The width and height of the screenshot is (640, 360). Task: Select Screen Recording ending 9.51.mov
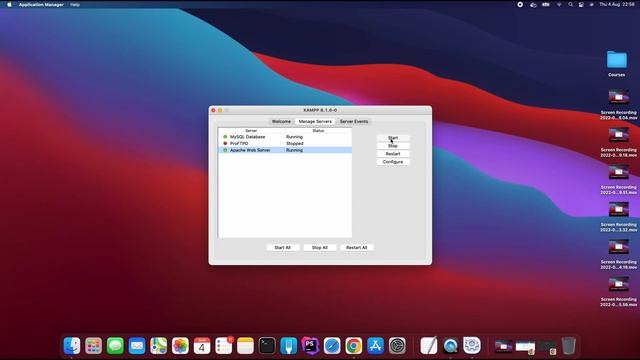tap(618, 180)
